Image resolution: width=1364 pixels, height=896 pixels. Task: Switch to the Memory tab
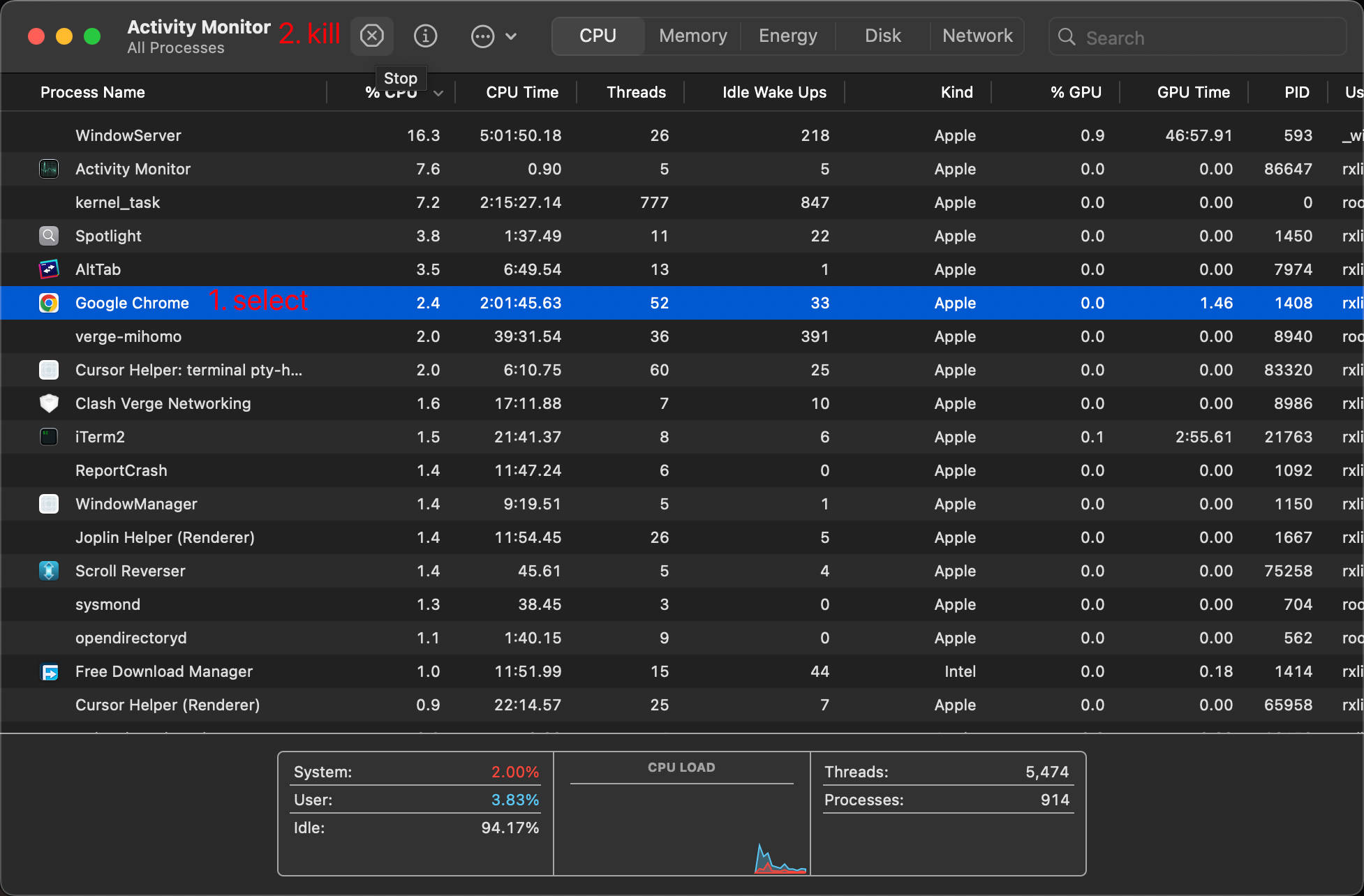pos(692,36)
